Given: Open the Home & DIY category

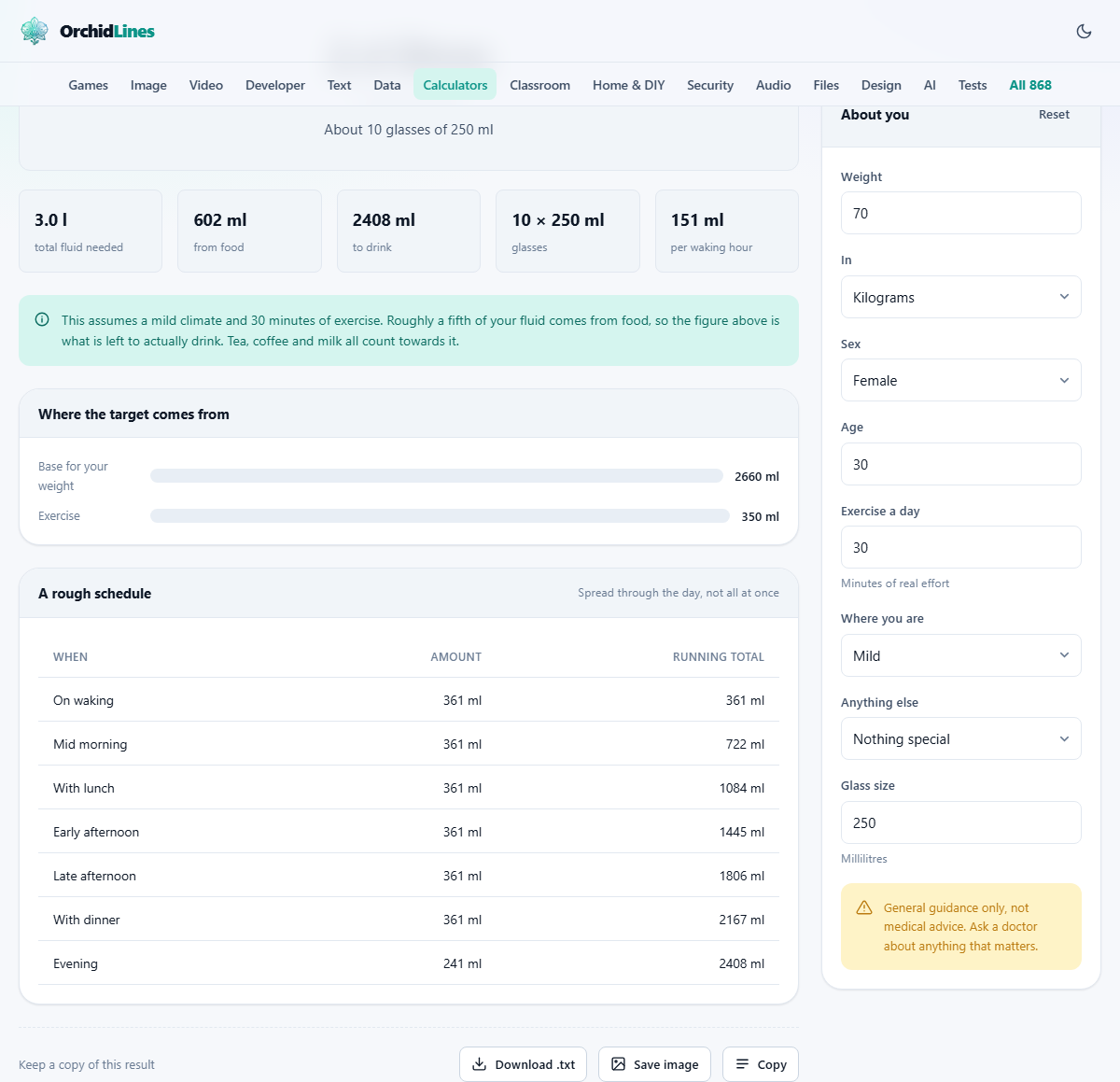Looking at the screenshot, I should pos(629,85).
